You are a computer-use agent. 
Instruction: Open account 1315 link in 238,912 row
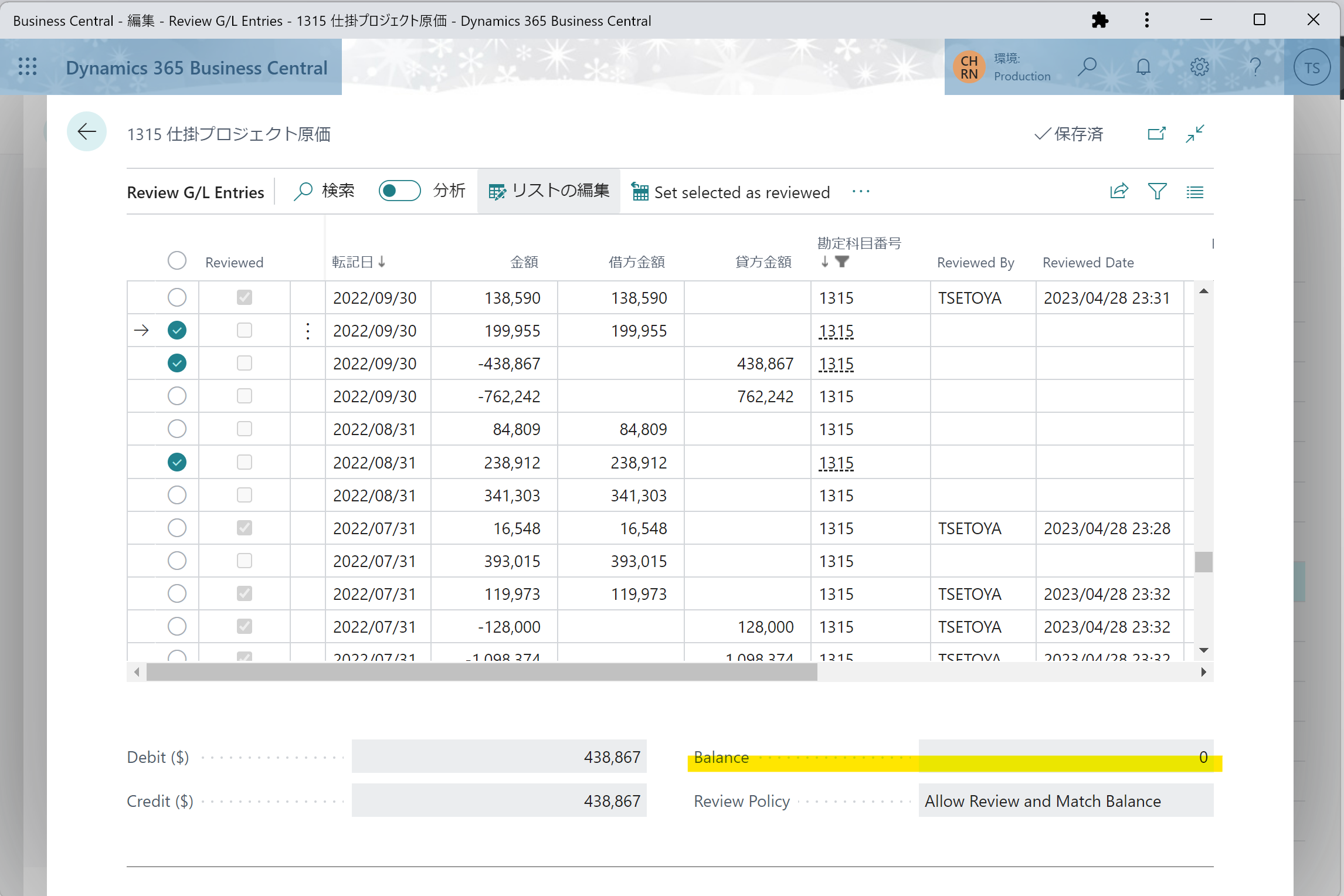[836, 463]
